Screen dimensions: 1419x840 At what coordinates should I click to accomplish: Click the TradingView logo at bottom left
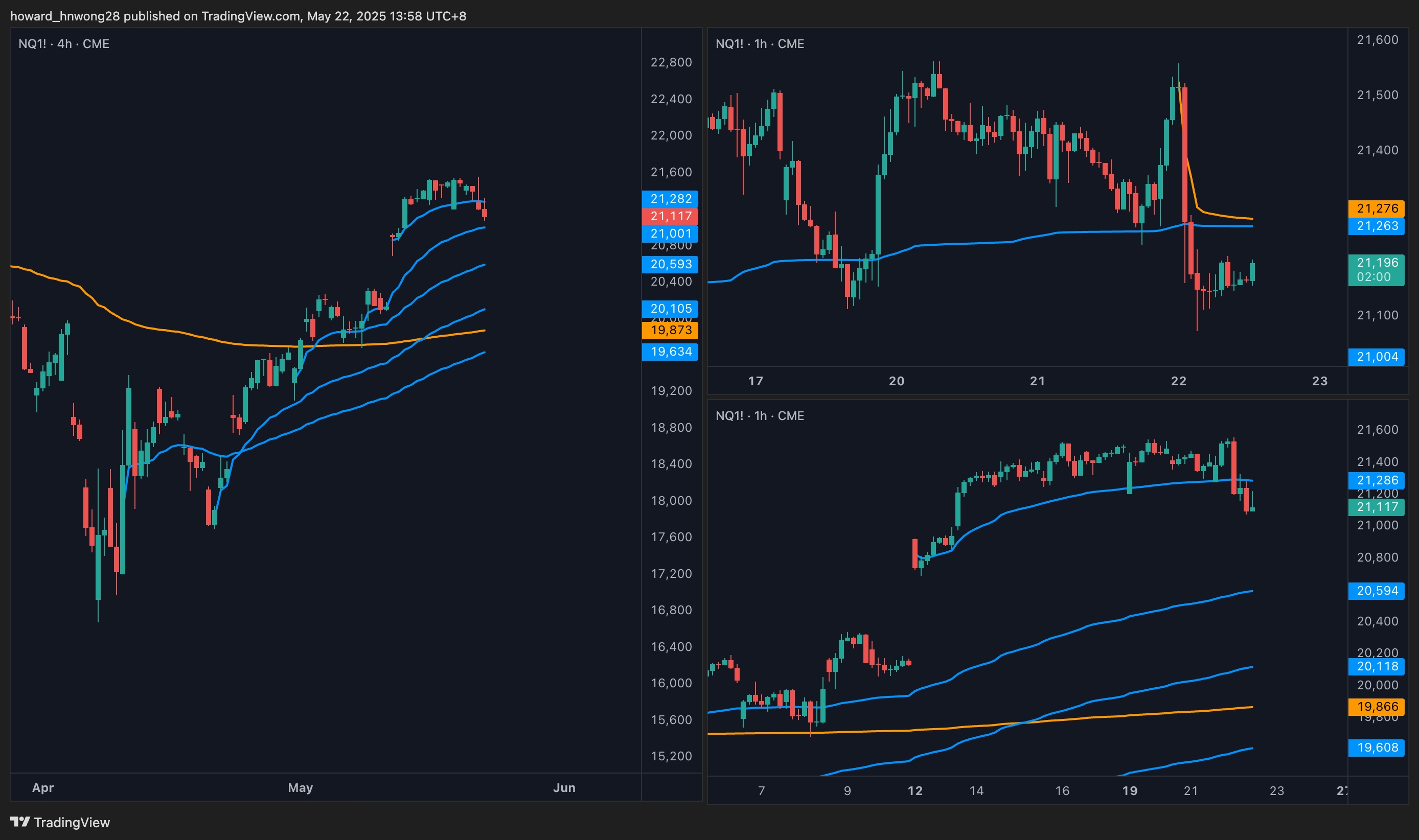[60, 822]
